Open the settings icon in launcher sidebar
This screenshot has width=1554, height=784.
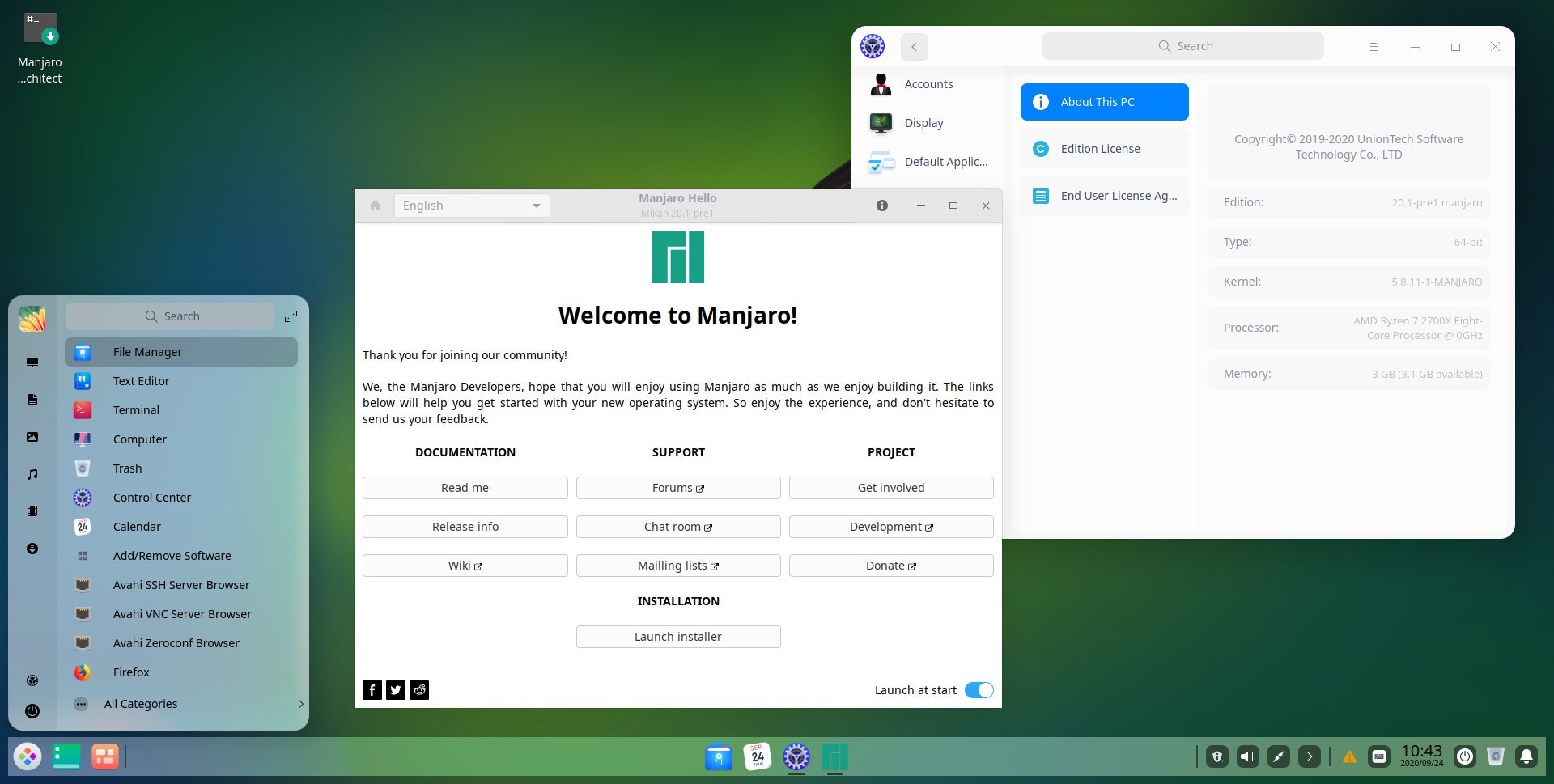[x=32, y=680]
